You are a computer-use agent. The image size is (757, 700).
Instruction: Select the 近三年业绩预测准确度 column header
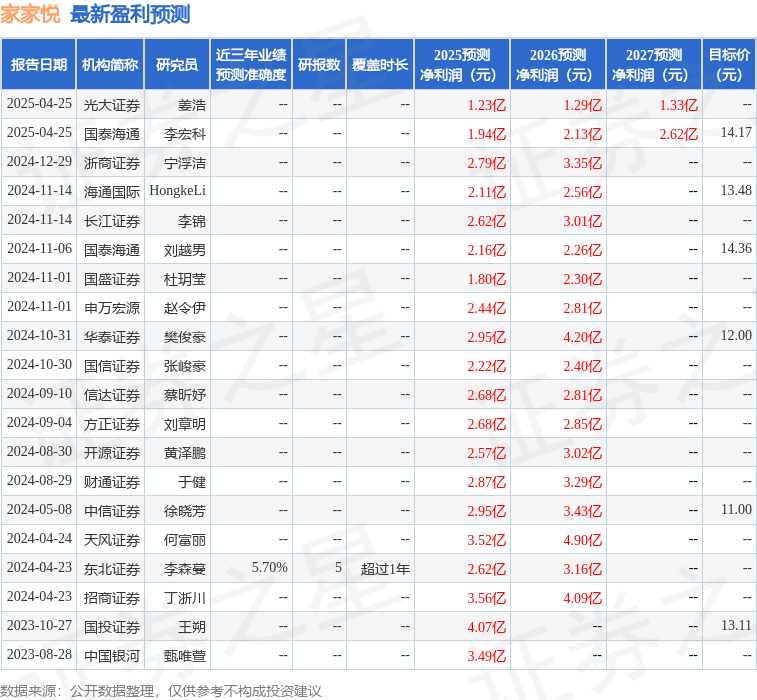click(x=251, y=65)
